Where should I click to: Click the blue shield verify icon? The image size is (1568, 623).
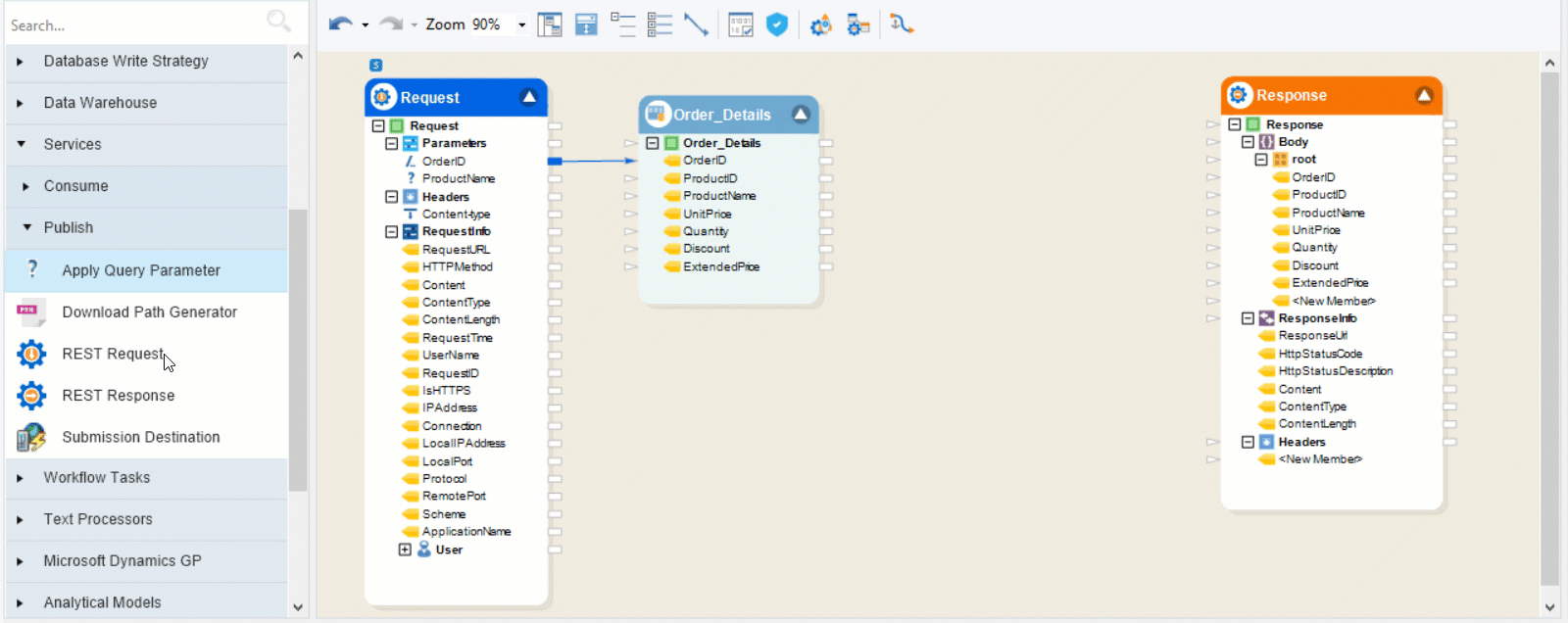click(x=777, y=24)
